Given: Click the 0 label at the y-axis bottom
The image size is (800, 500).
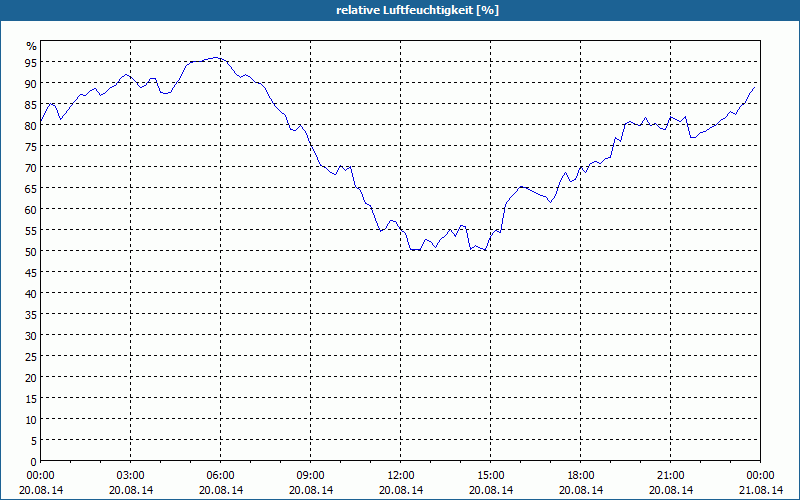Looking at the screenshot, I should [34, 462].
